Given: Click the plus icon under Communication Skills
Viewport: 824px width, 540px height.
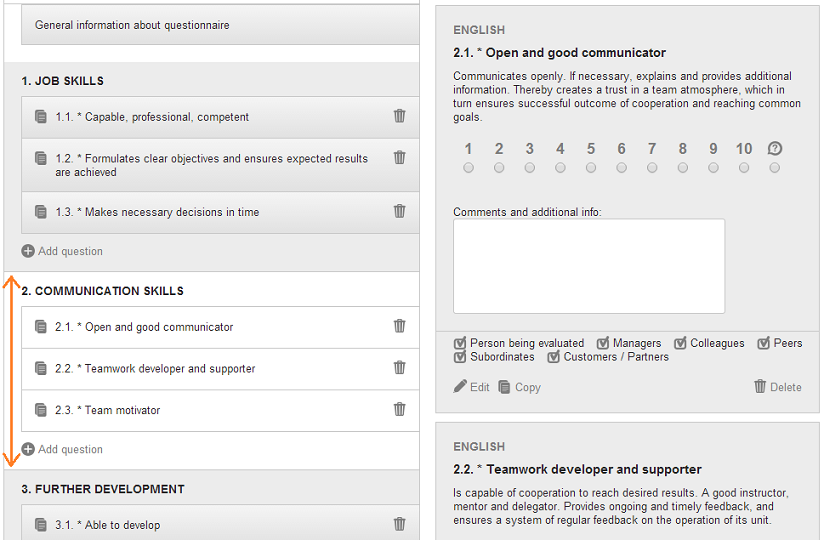Looking at the screenshot, I should pos(28,449).
